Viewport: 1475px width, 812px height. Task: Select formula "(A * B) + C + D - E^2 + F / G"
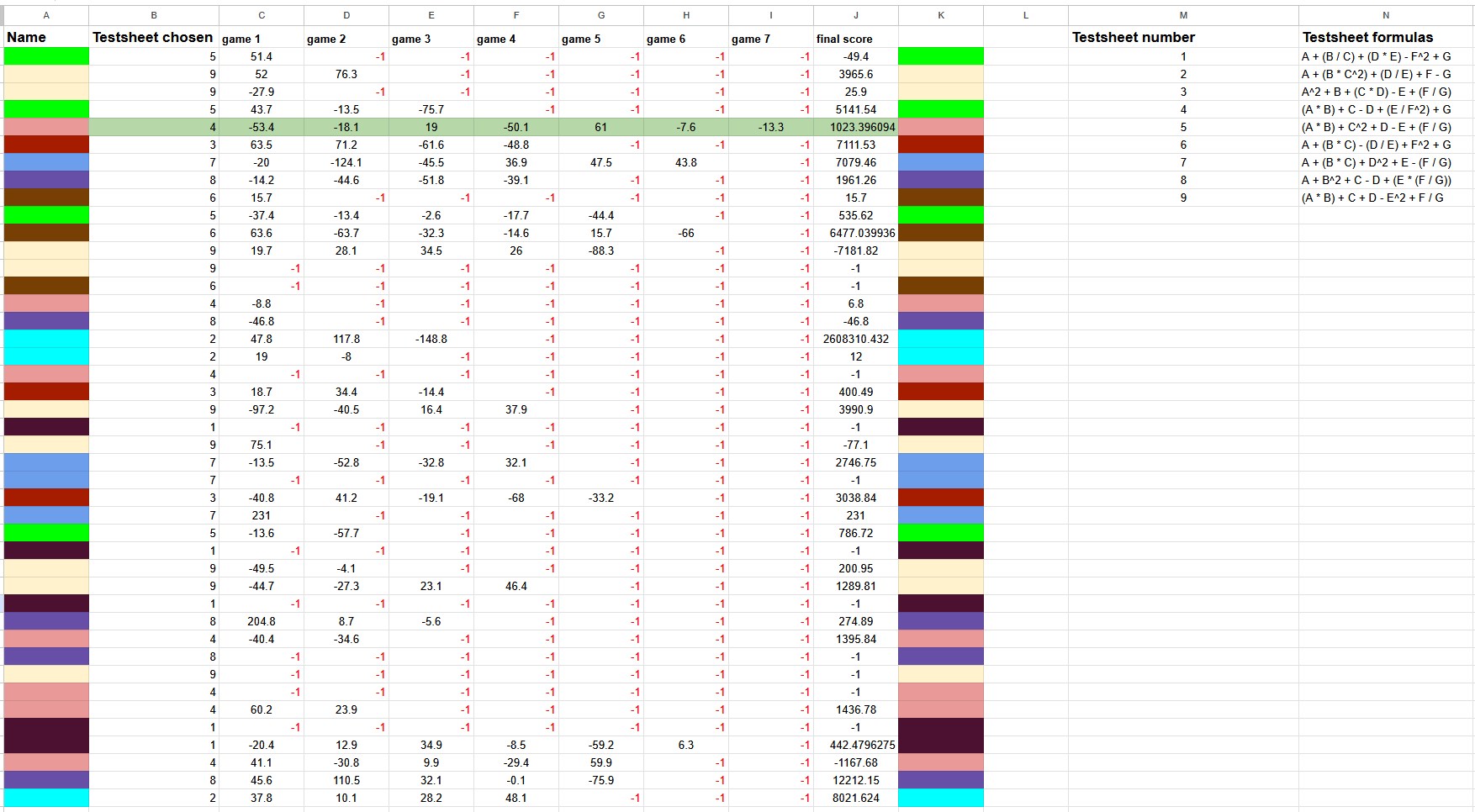(1386, 198)
